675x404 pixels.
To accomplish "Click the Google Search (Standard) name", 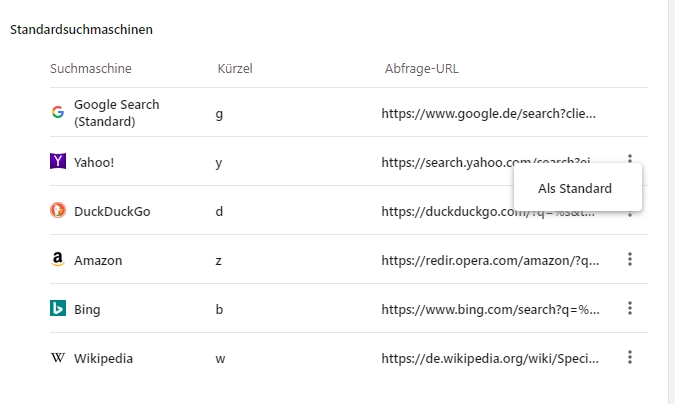I will tap(116, 113).
